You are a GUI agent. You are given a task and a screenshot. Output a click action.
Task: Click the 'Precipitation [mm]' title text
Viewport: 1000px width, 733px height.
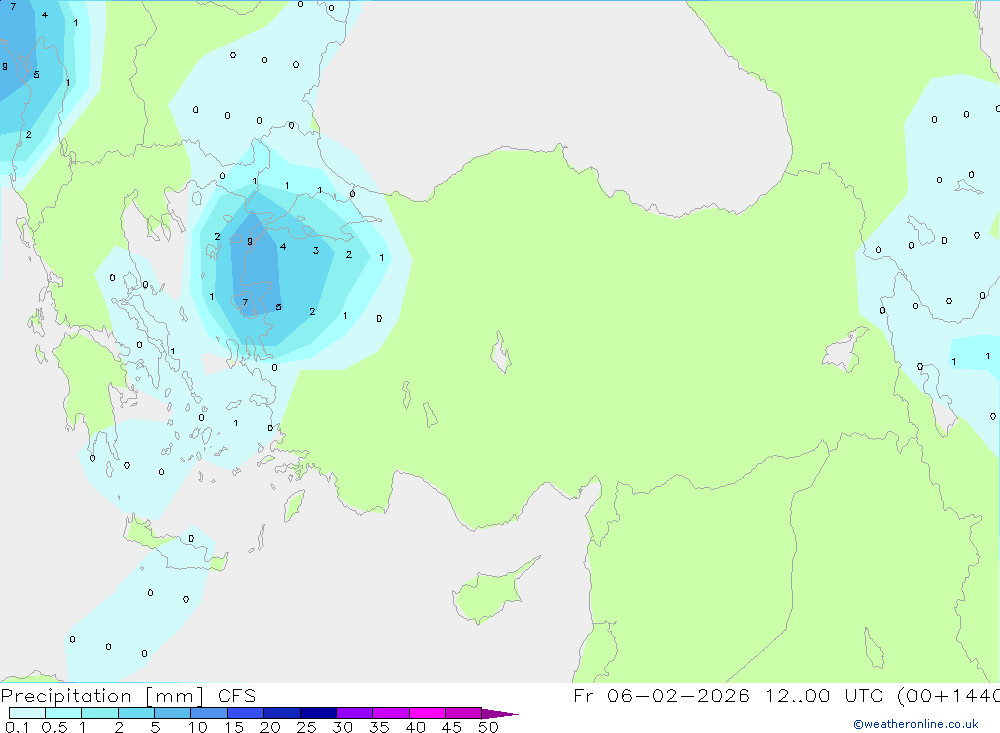[x=102, y=696]
